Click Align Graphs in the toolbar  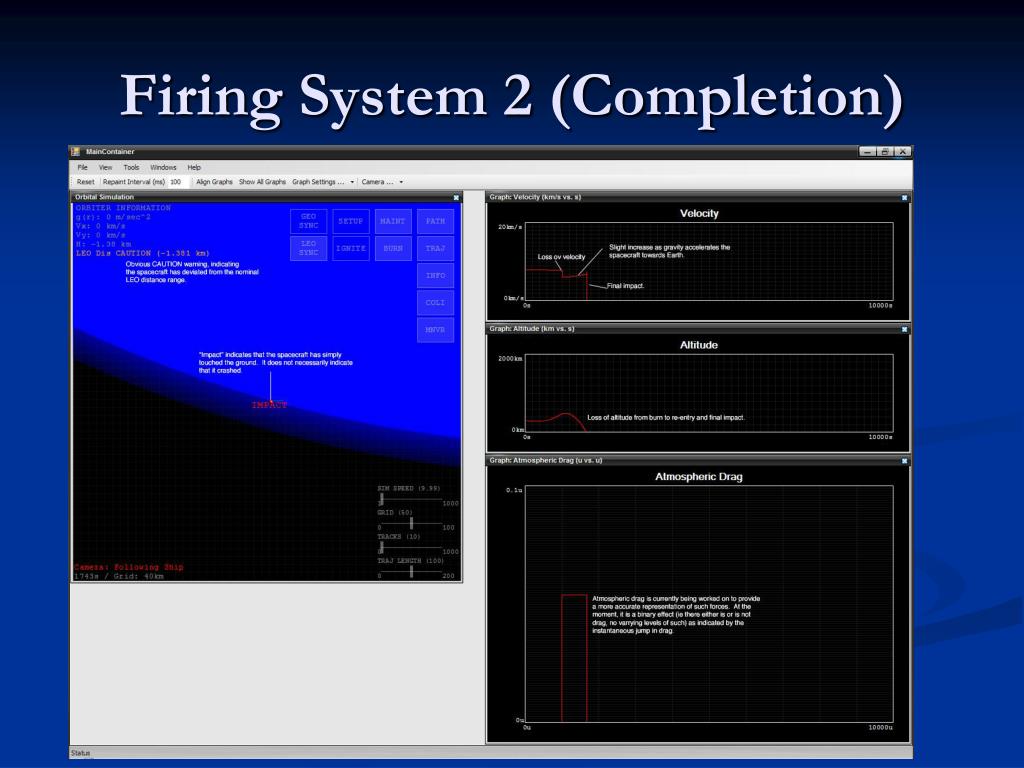(x=214, y=182)
